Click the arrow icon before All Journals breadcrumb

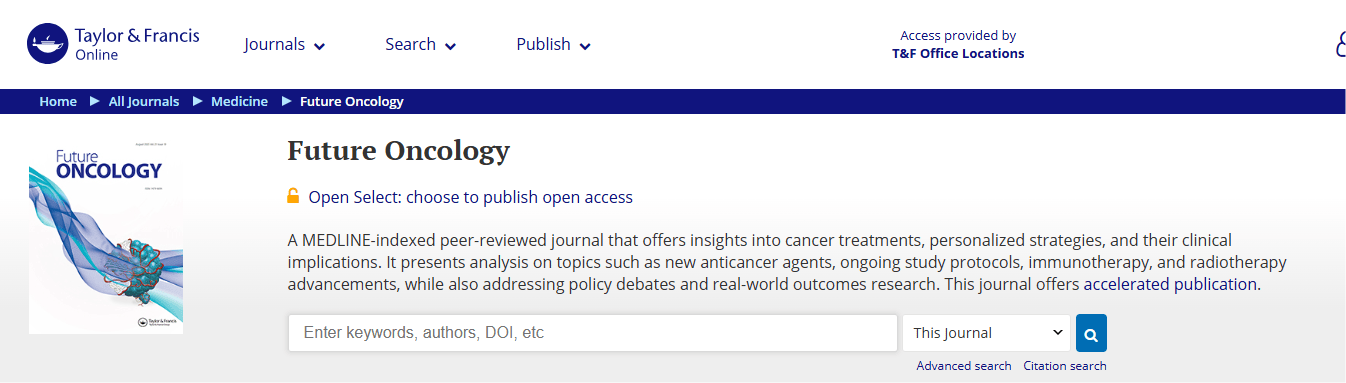(95, 101)
